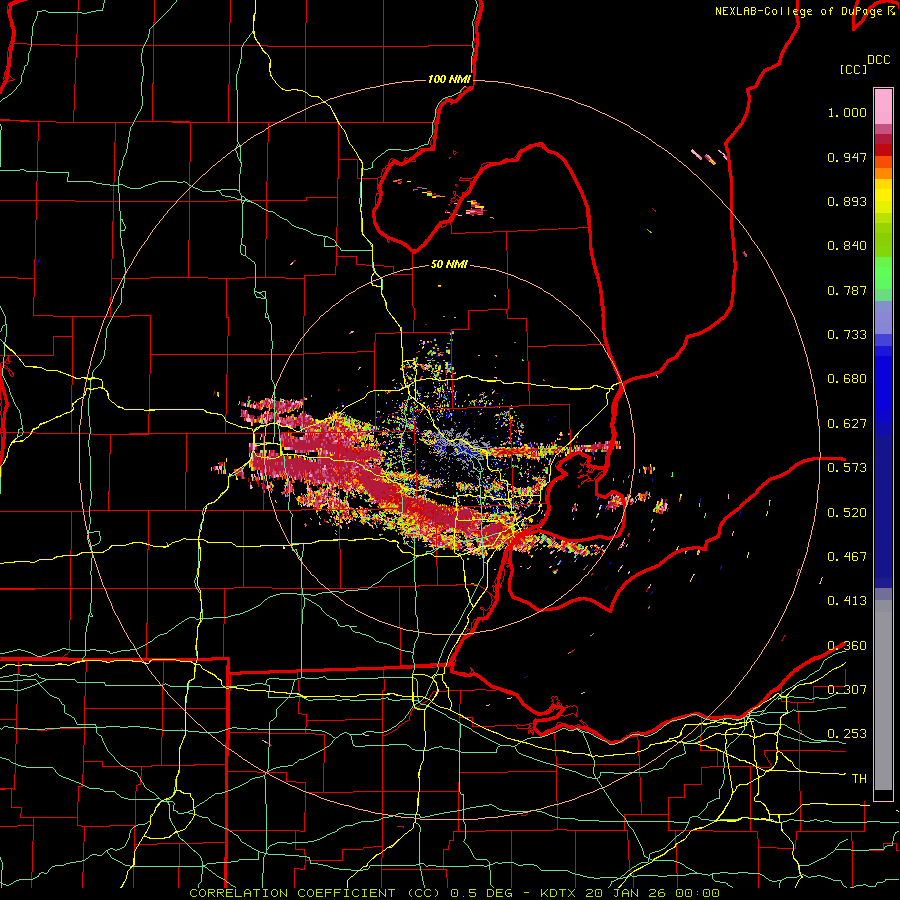
Task: Select the 1.000 value on the color scale
Action: click(847, 112)
